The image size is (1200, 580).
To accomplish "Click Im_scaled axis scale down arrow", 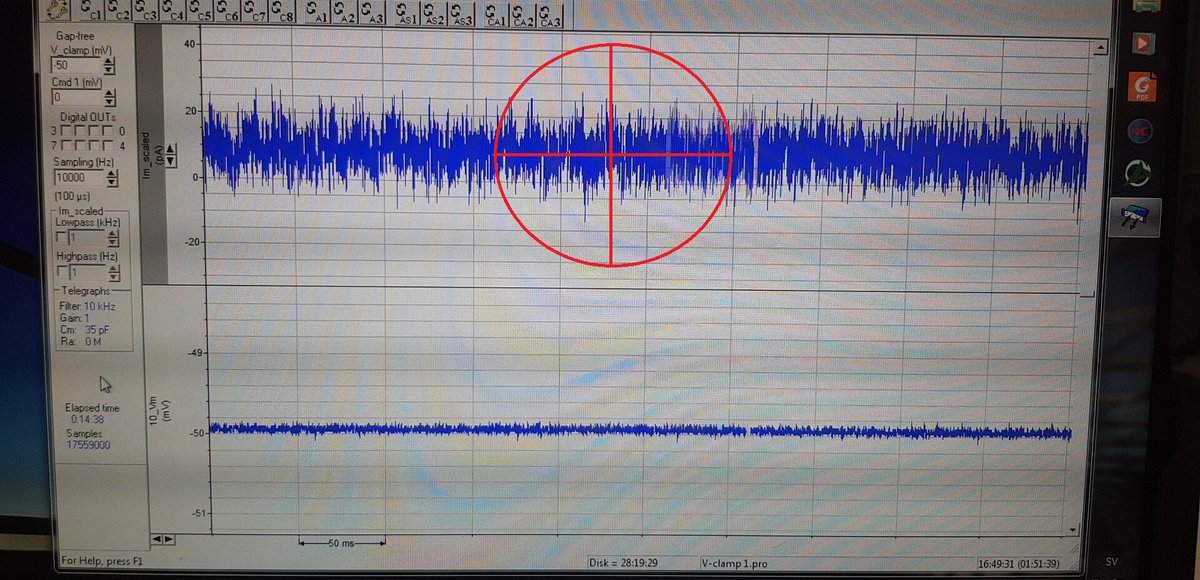I will 170,161.
